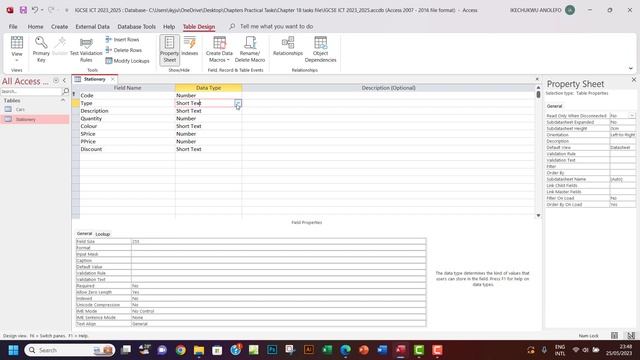Open the Help tab
The height and width of the screenshot is (360, 640).
tap(169, 27)
